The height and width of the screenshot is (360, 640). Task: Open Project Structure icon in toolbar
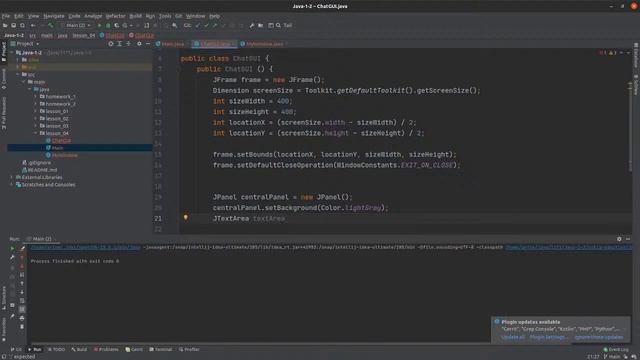[261, 25]
